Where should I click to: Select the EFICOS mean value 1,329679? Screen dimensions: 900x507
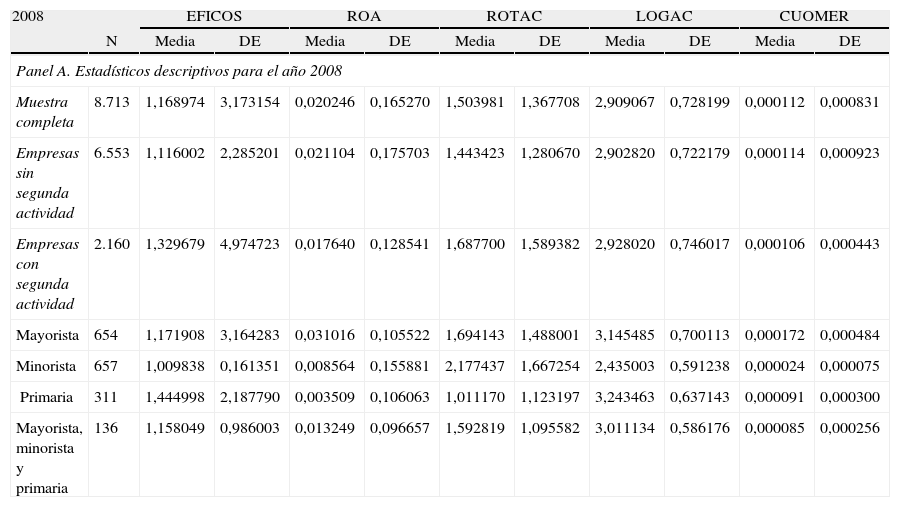pos(176,244)
